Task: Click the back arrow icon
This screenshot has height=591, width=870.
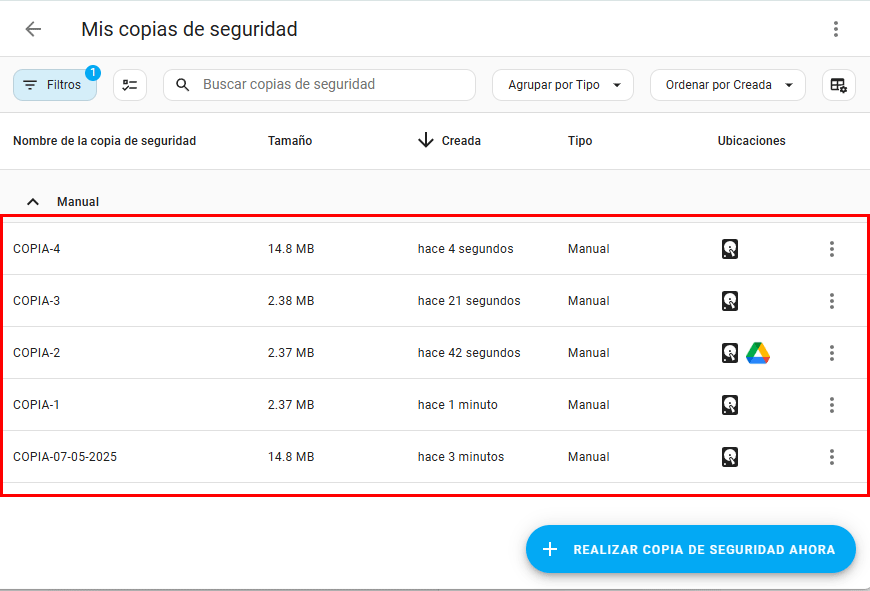Action: coord(33,29)
